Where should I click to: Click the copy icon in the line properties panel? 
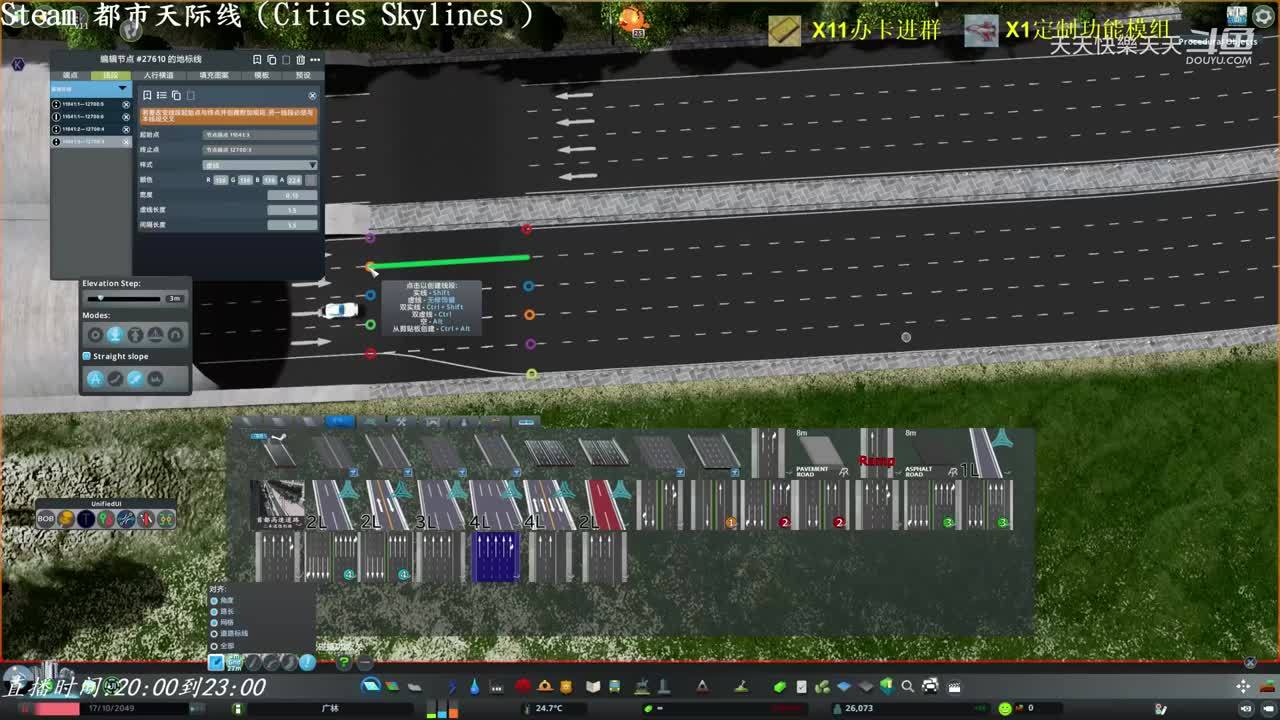(x=176, y=95)
